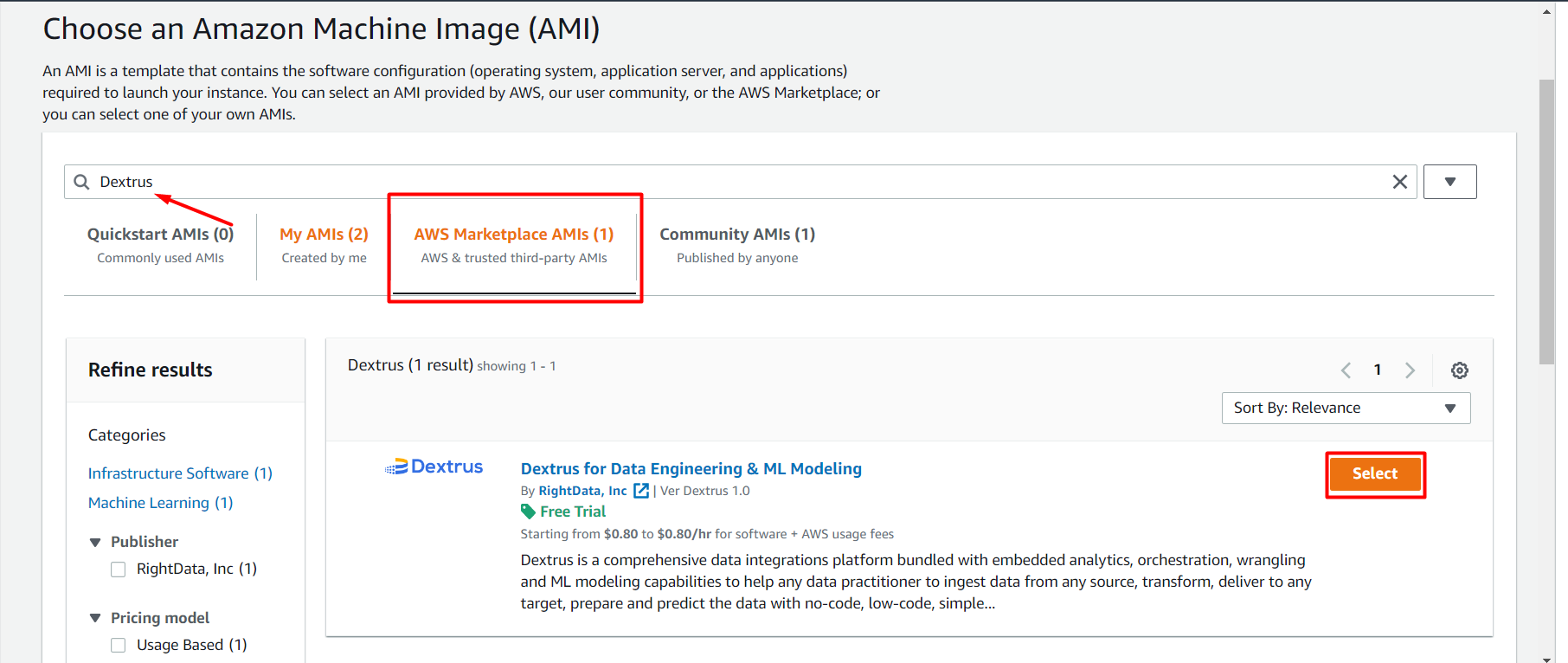Click the search magnifier icon
The height and width of the screenshot is (663, 1568).
pos(81,182)
